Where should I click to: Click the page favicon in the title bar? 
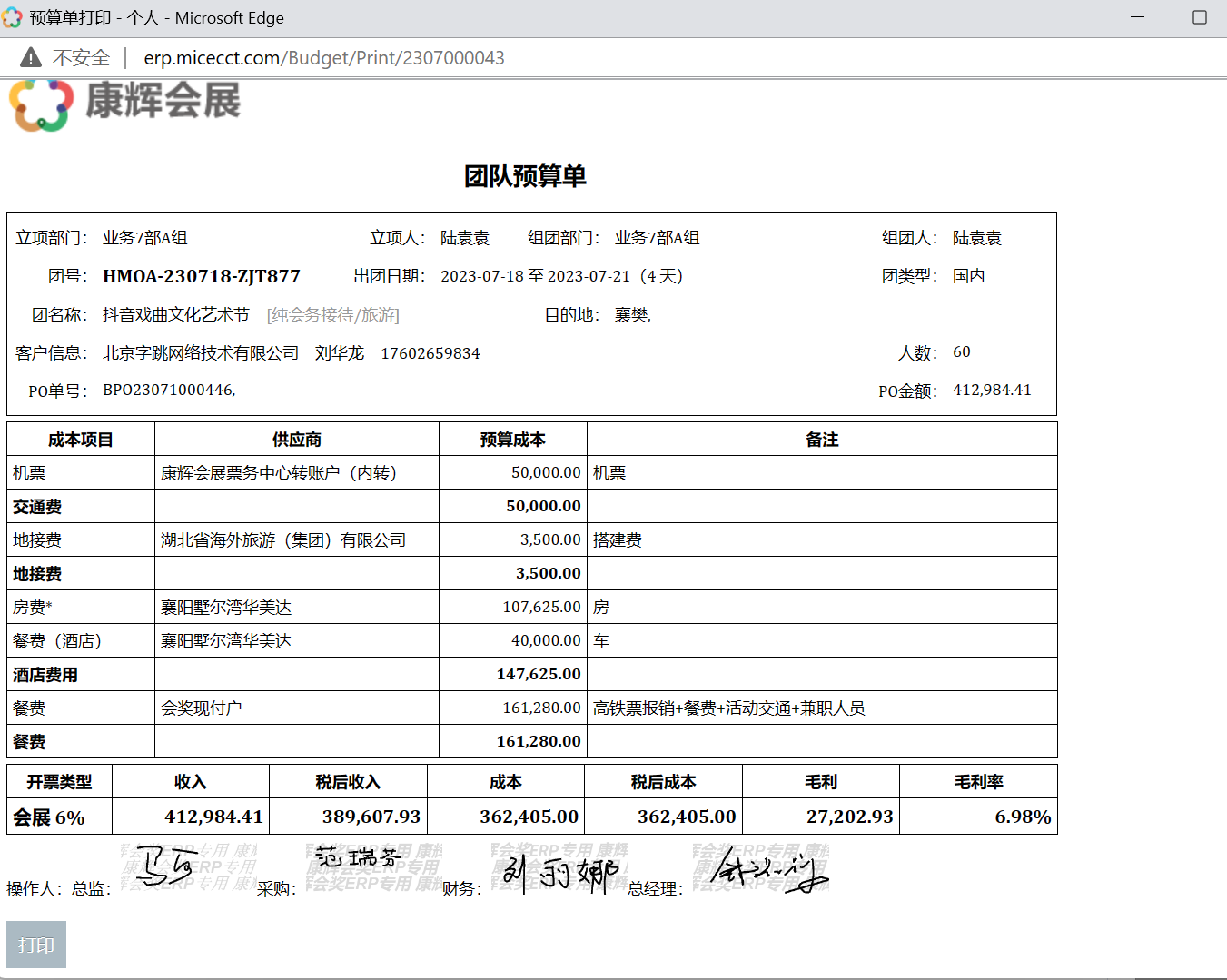point(13,17)
